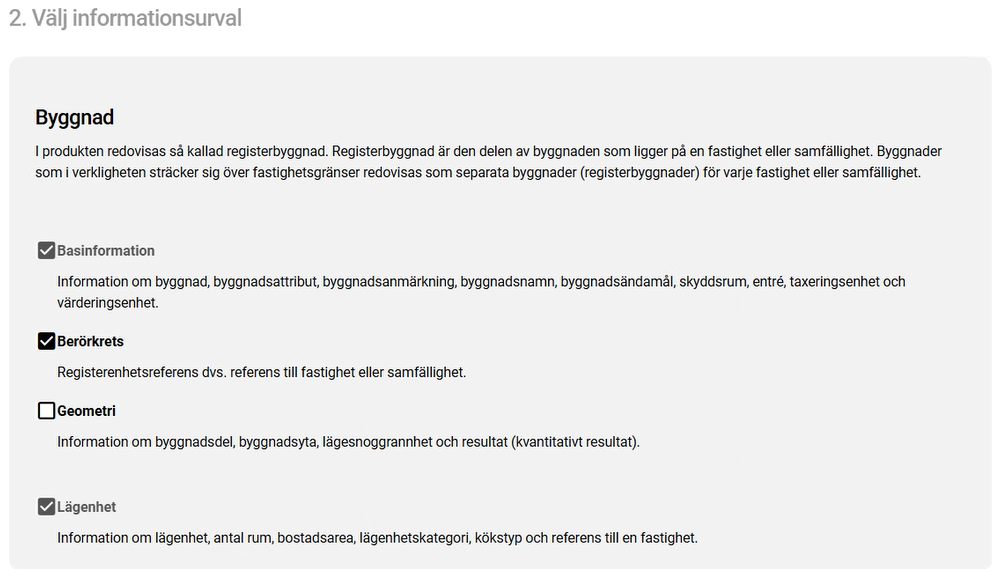Toggle the Basinformation checkbox
The height and width of the screenshot is (569, 996).
pyautogui.click(x=46, y=251)
